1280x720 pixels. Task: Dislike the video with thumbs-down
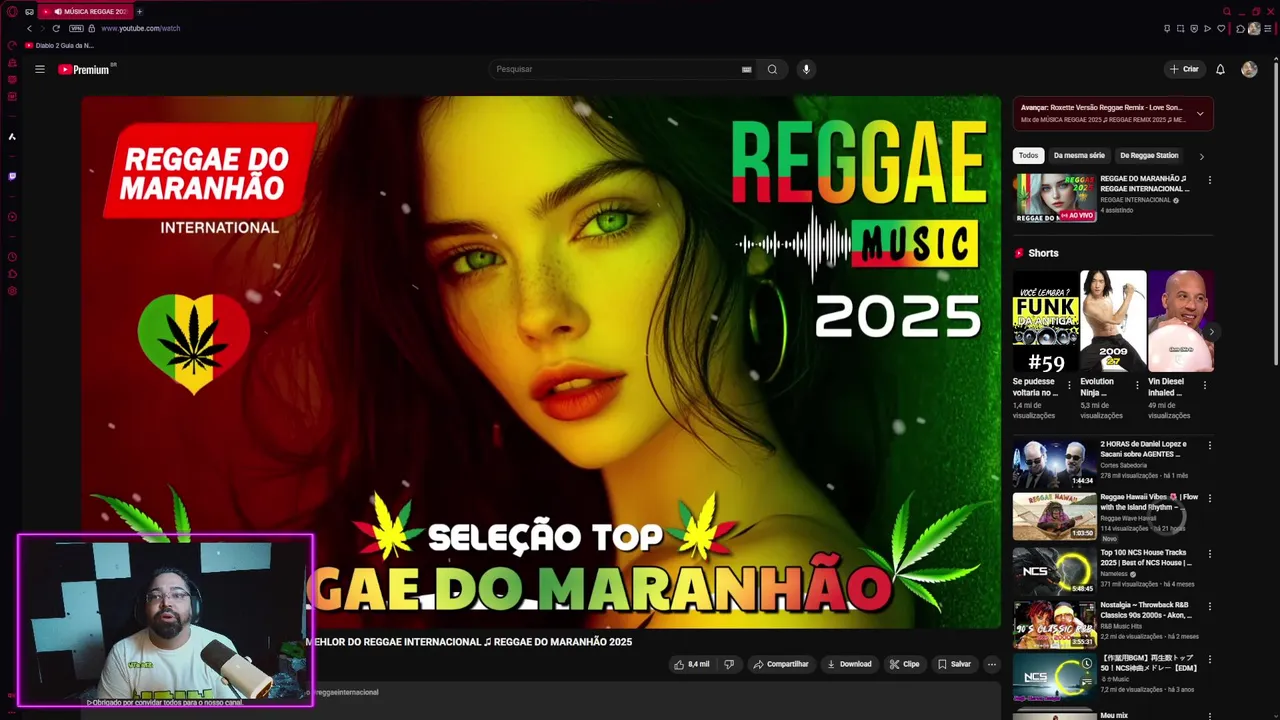(729, 664)
